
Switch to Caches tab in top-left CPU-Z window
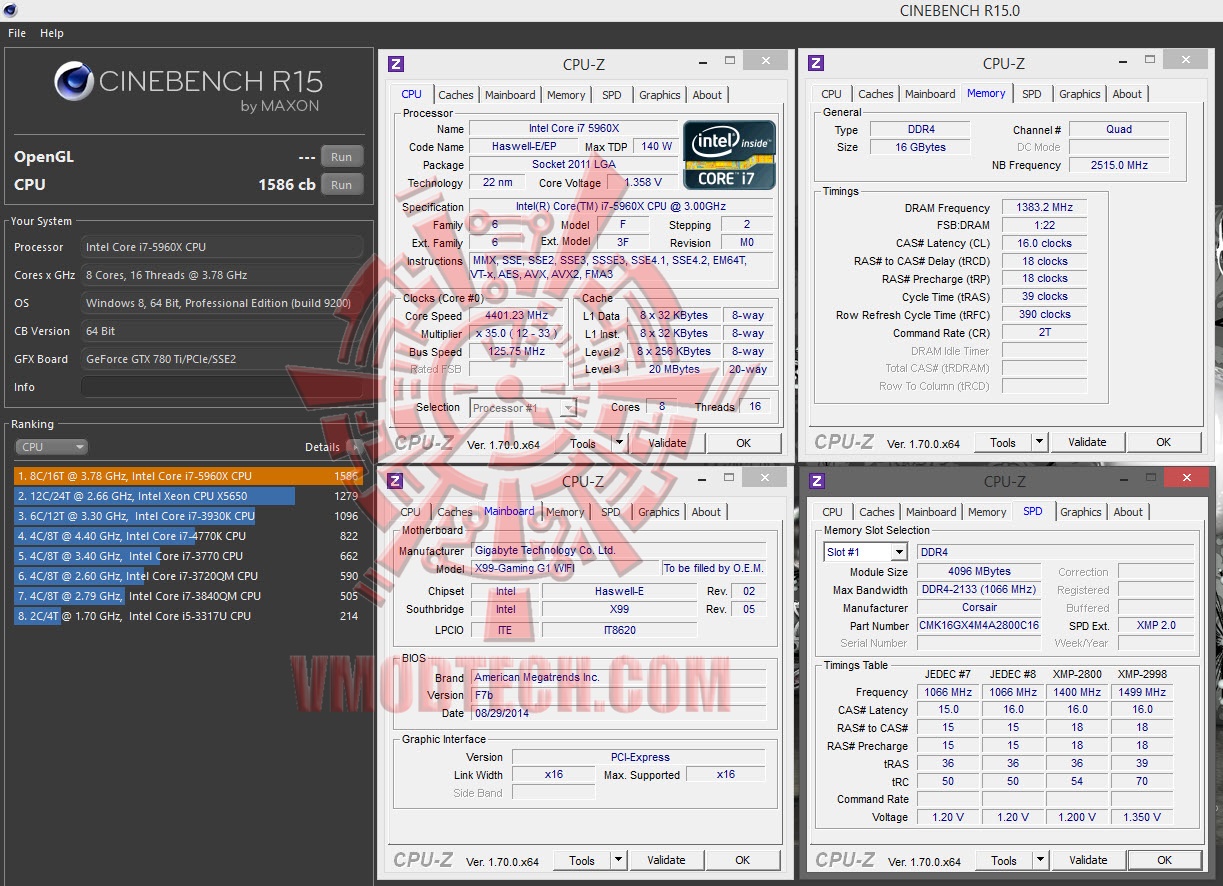[456, 95]
